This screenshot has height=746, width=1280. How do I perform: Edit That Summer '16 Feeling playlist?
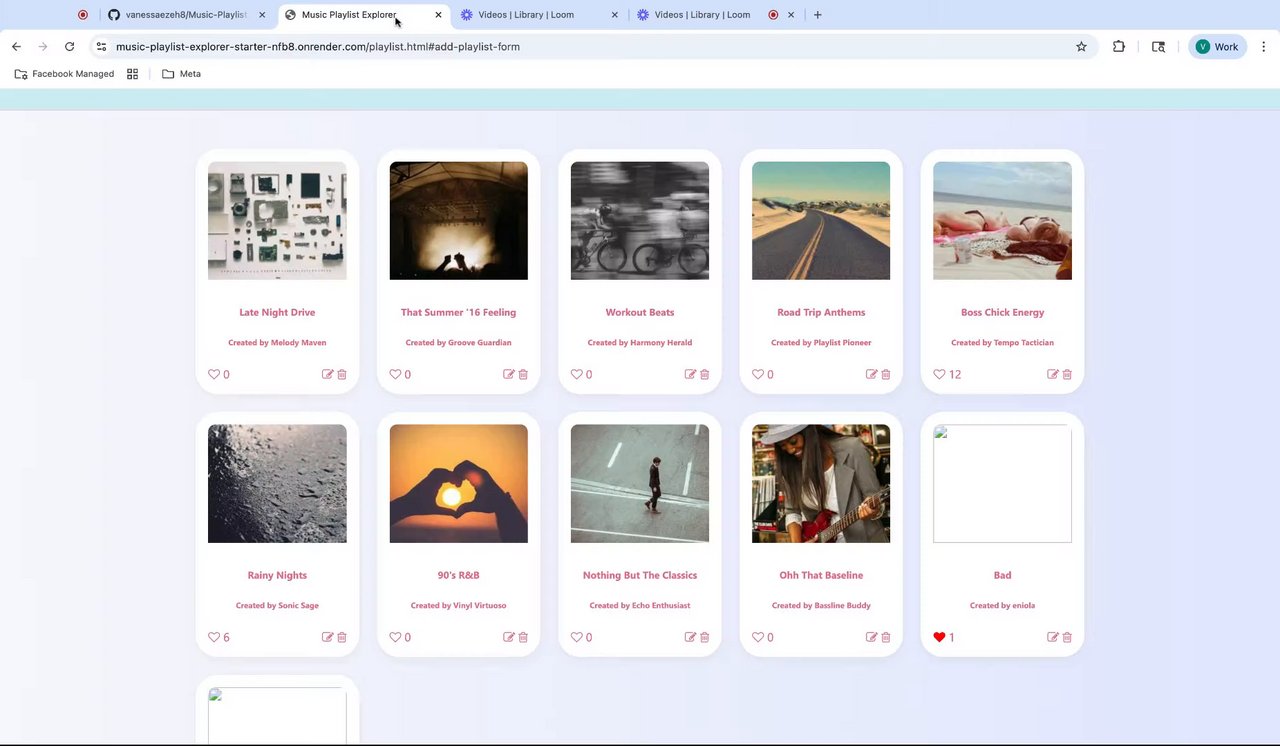click(508, 374)
